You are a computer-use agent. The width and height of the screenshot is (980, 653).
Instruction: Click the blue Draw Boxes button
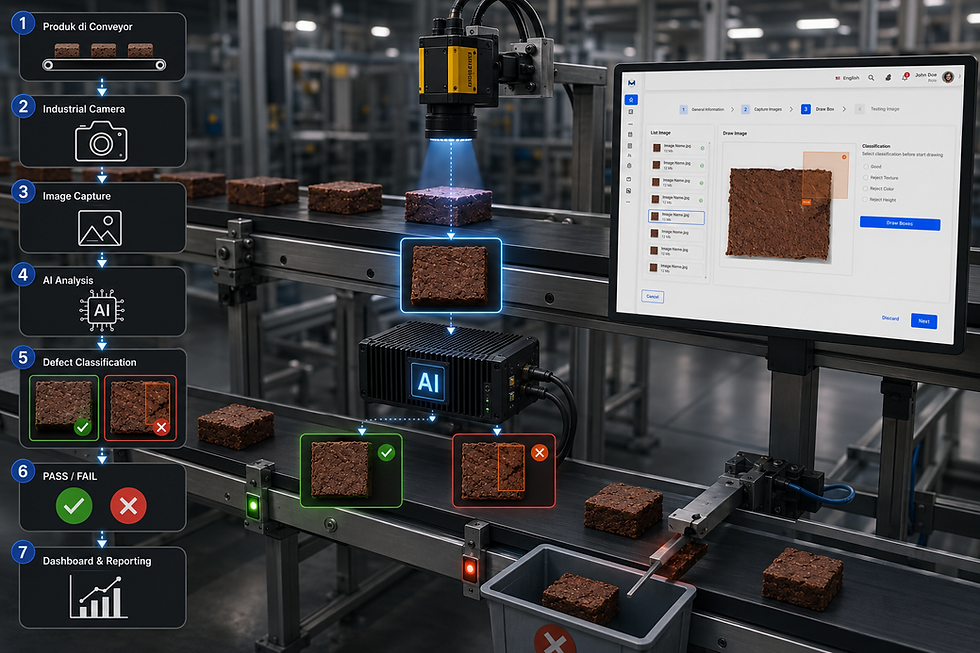pos(900,223)
